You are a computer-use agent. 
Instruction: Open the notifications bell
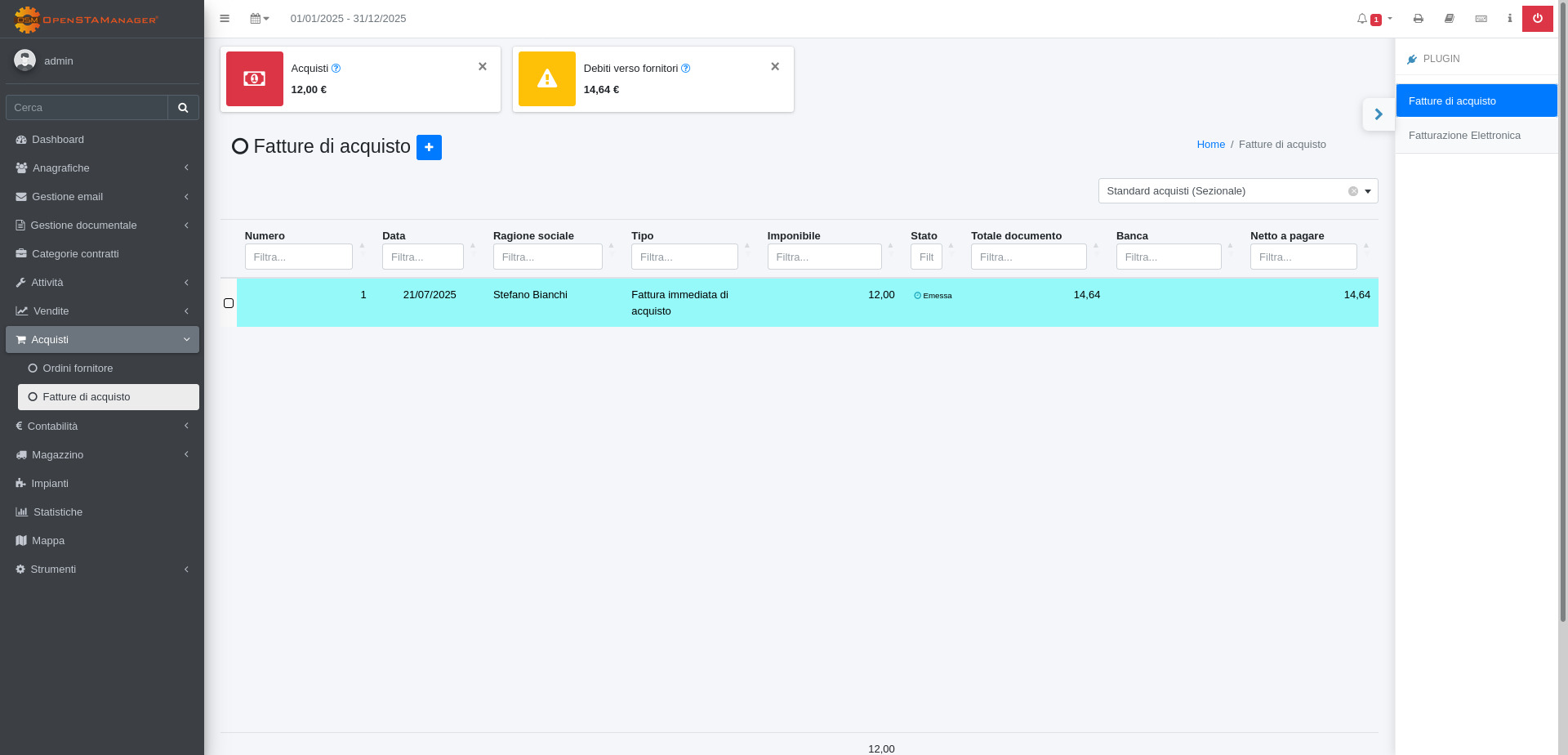[x=1362, y=19]
